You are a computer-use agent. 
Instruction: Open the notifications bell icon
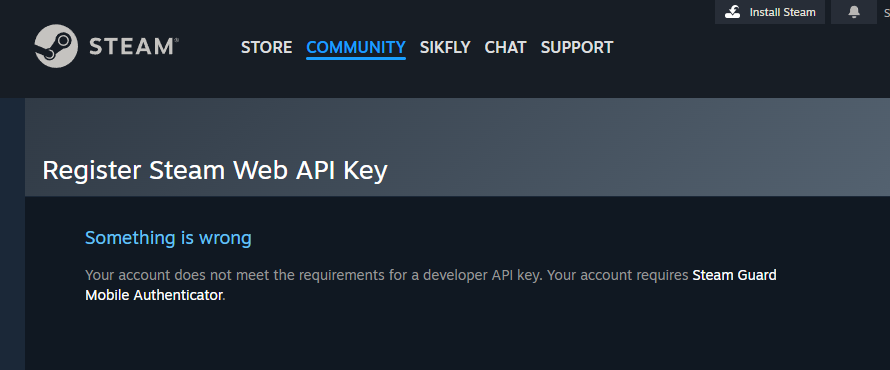coord(854,12)
